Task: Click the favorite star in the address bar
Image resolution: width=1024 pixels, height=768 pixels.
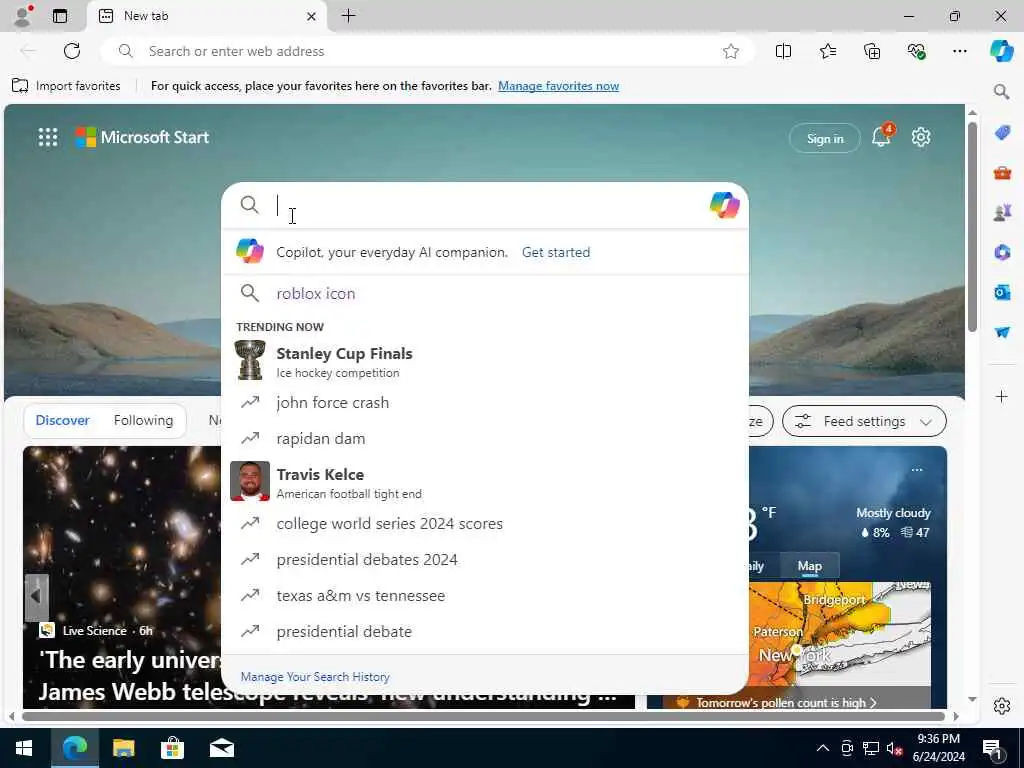Action: (x=731, y=51)
